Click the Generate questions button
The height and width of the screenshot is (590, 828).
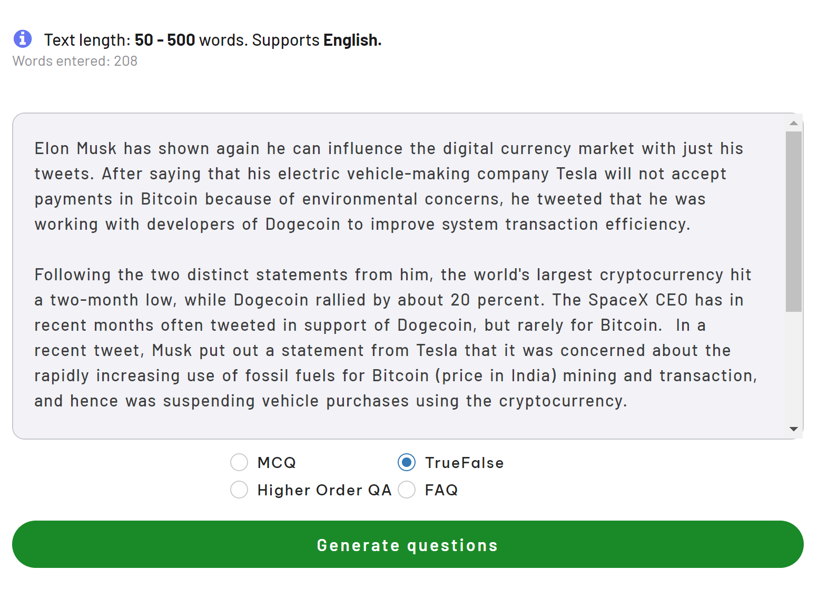(408, 545)
